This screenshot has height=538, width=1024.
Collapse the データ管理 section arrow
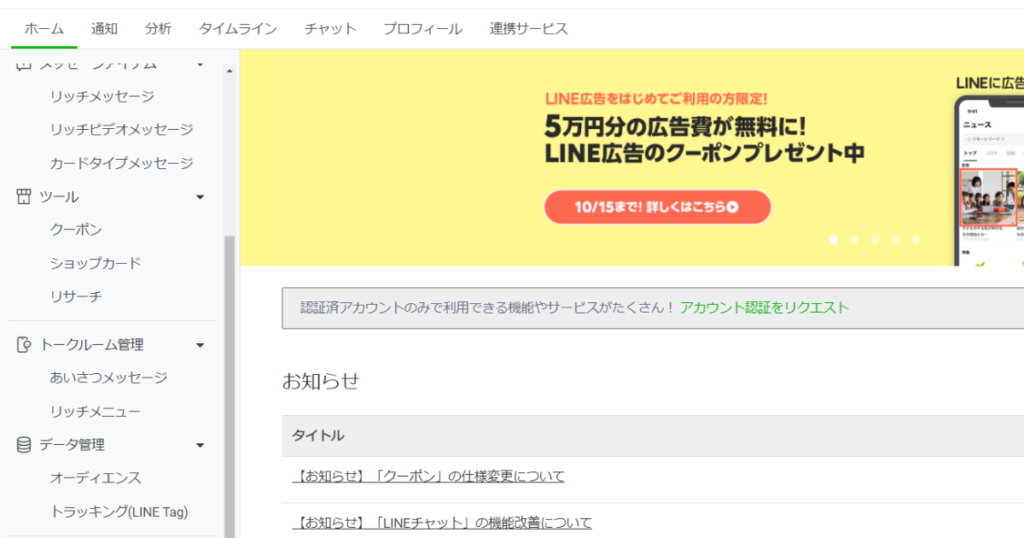pos(200,445)
